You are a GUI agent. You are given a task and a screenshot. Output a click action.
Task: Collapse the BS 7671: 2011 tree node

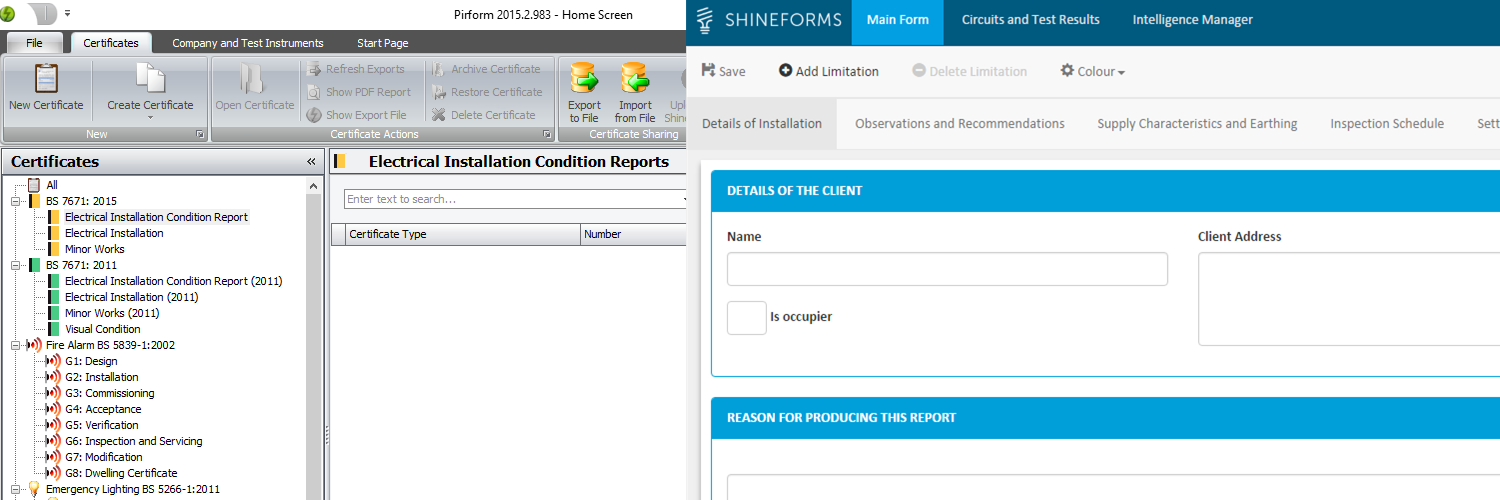(x=16, y=265)
